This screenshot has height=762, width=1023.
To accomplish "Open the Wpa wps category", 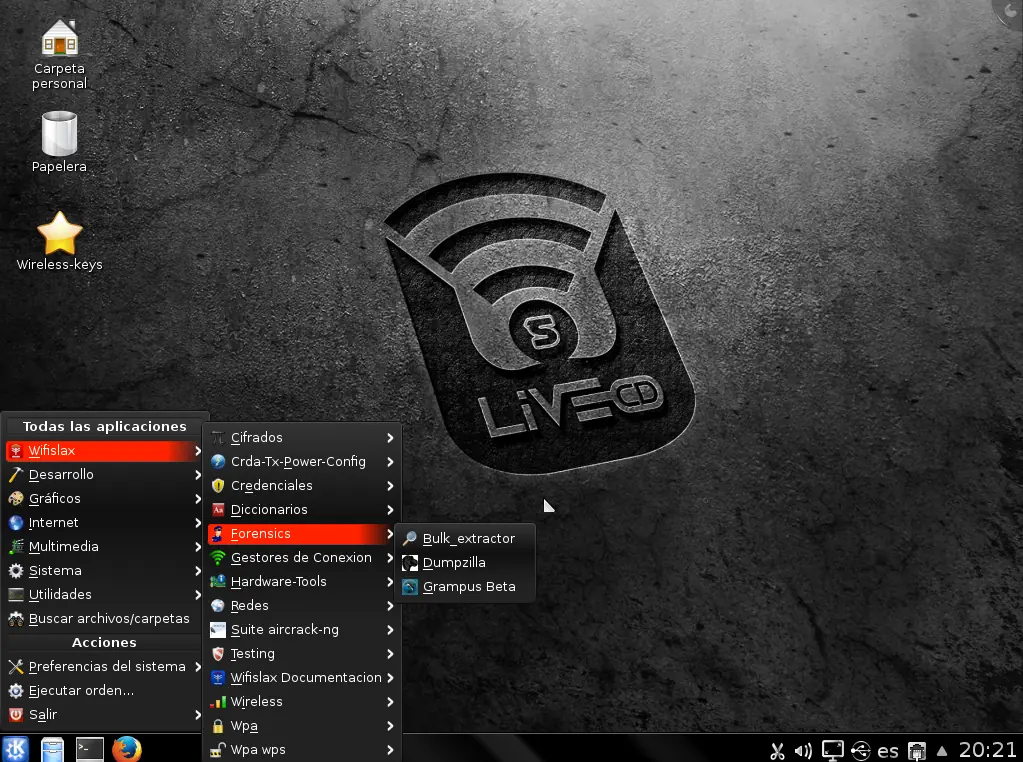I will click(x=303, y=750).
